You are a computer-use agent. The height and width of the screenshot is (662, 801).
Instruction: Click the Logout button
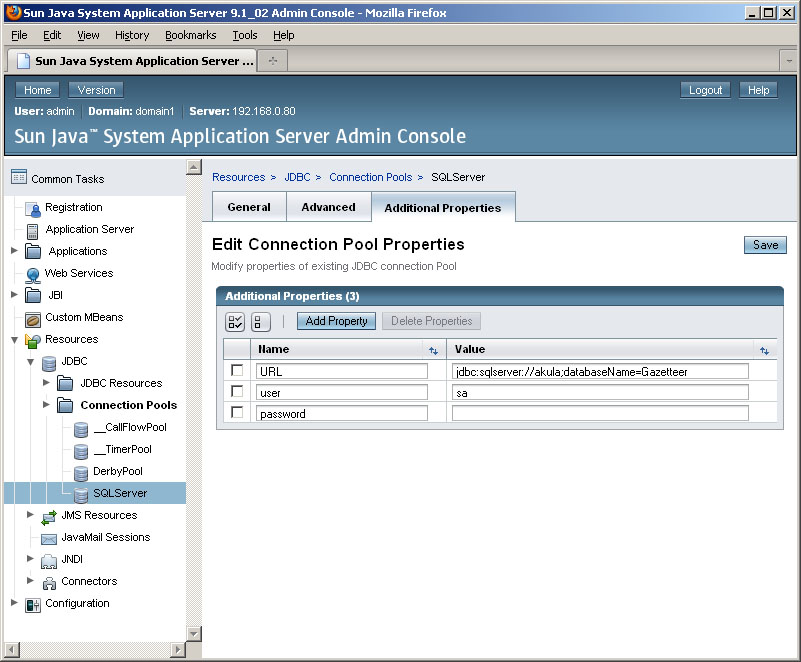click(705, 90)
